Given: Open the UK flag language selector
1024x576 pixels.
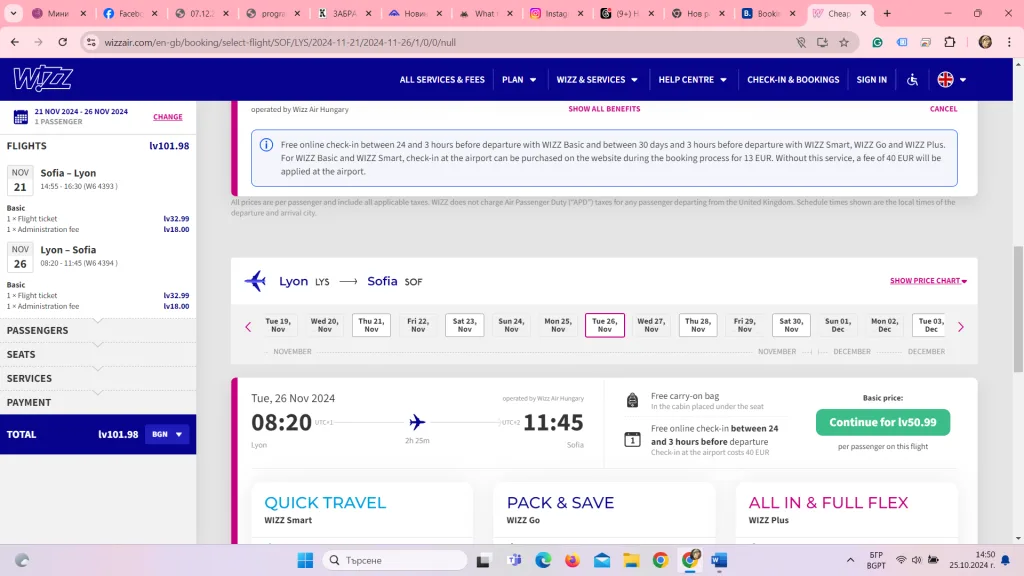Looking at the screenshot, I should 952,80.
